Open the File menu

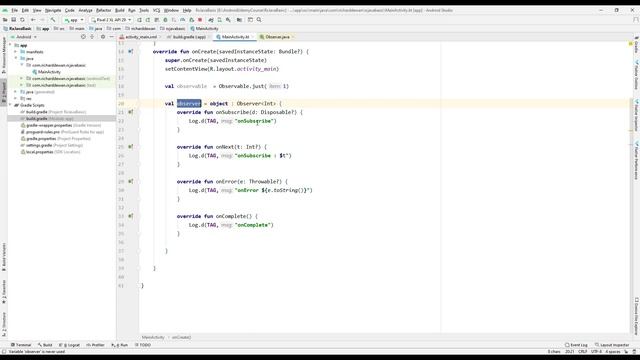click(15, 10)
